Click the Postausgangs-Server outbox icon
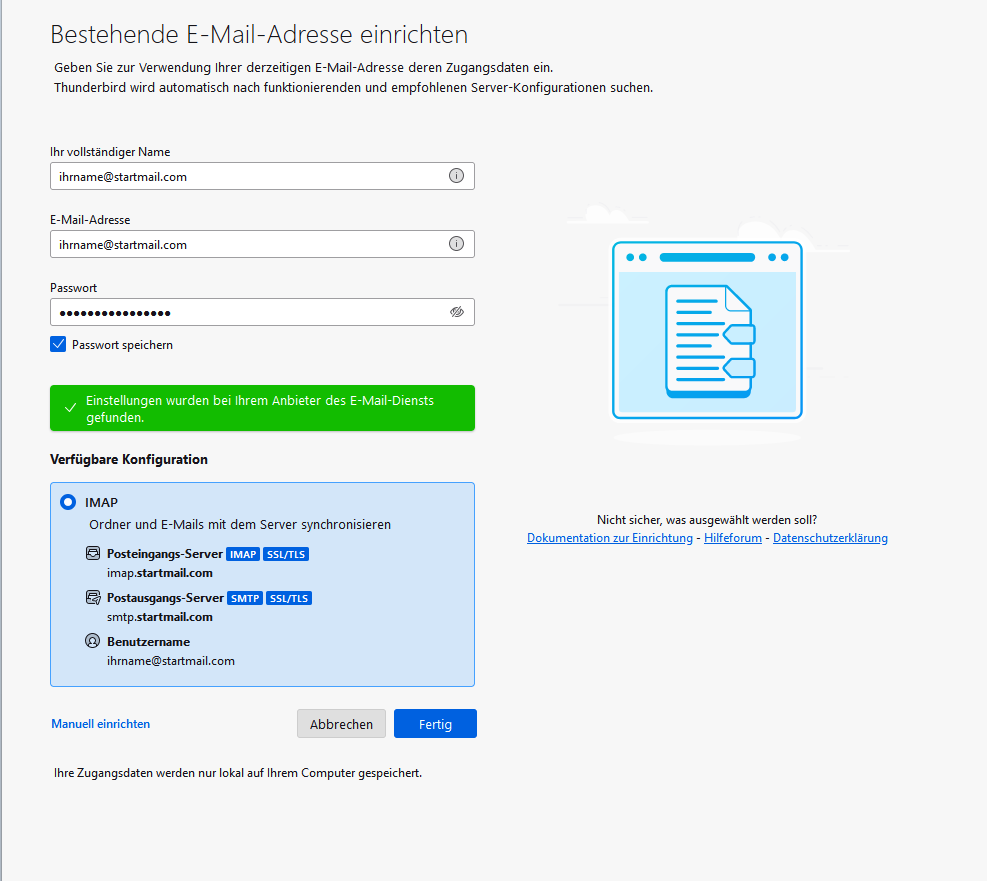The image size is (987, 881). 93,597
